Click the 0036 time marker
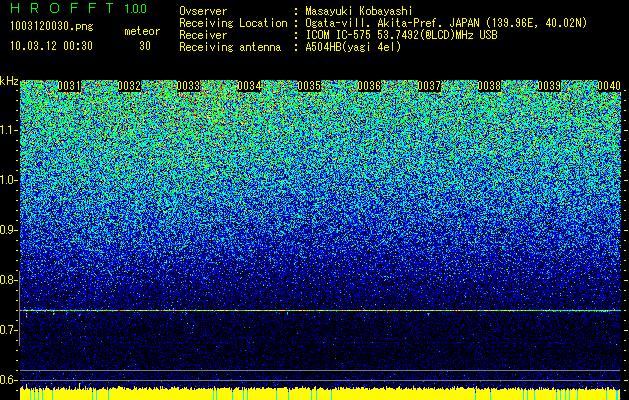The image size is (629, 400). click(x=369, y=86)
